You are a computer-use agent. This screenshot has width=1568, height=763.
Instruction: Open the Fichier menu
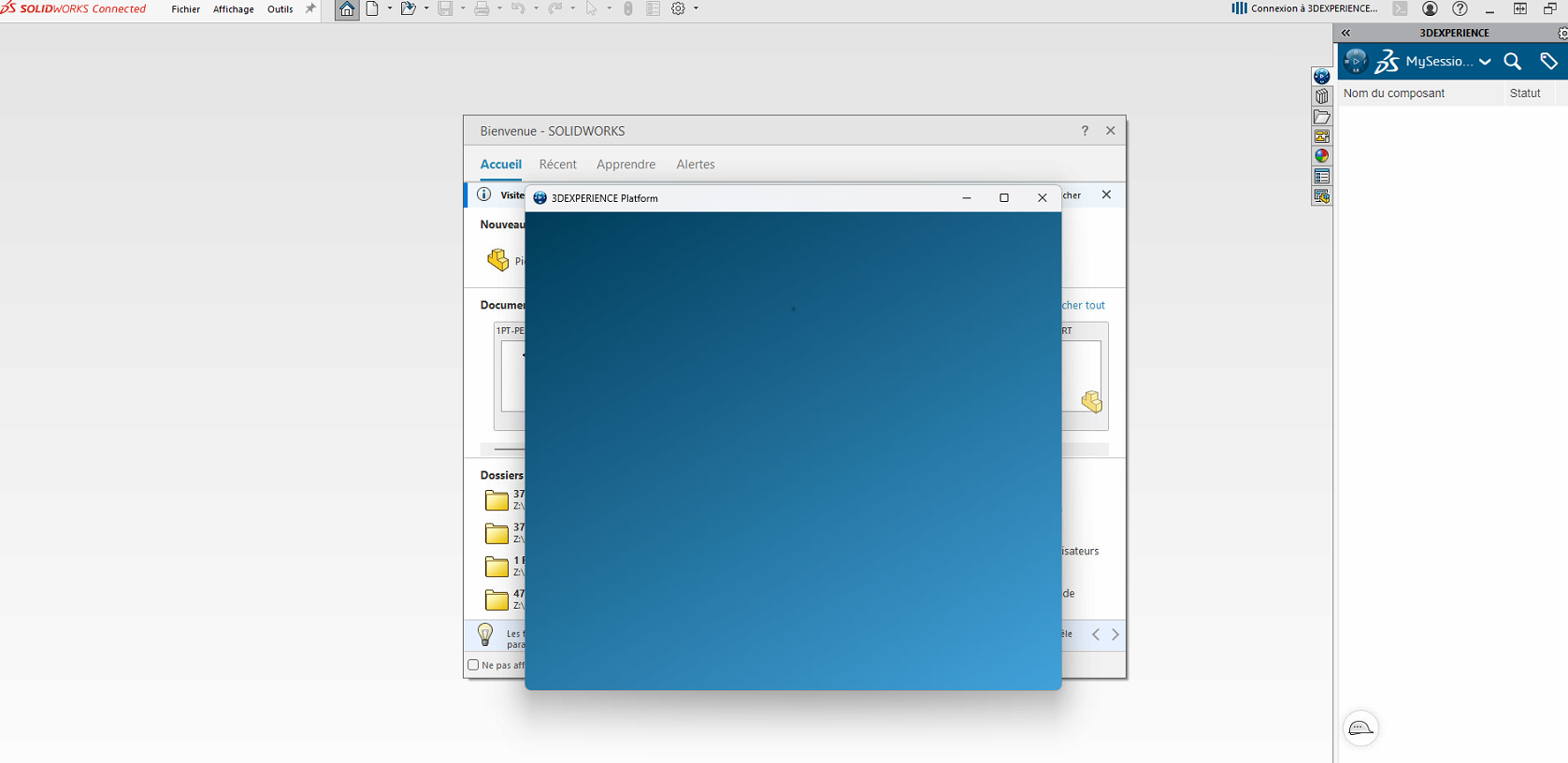[186, 9]
